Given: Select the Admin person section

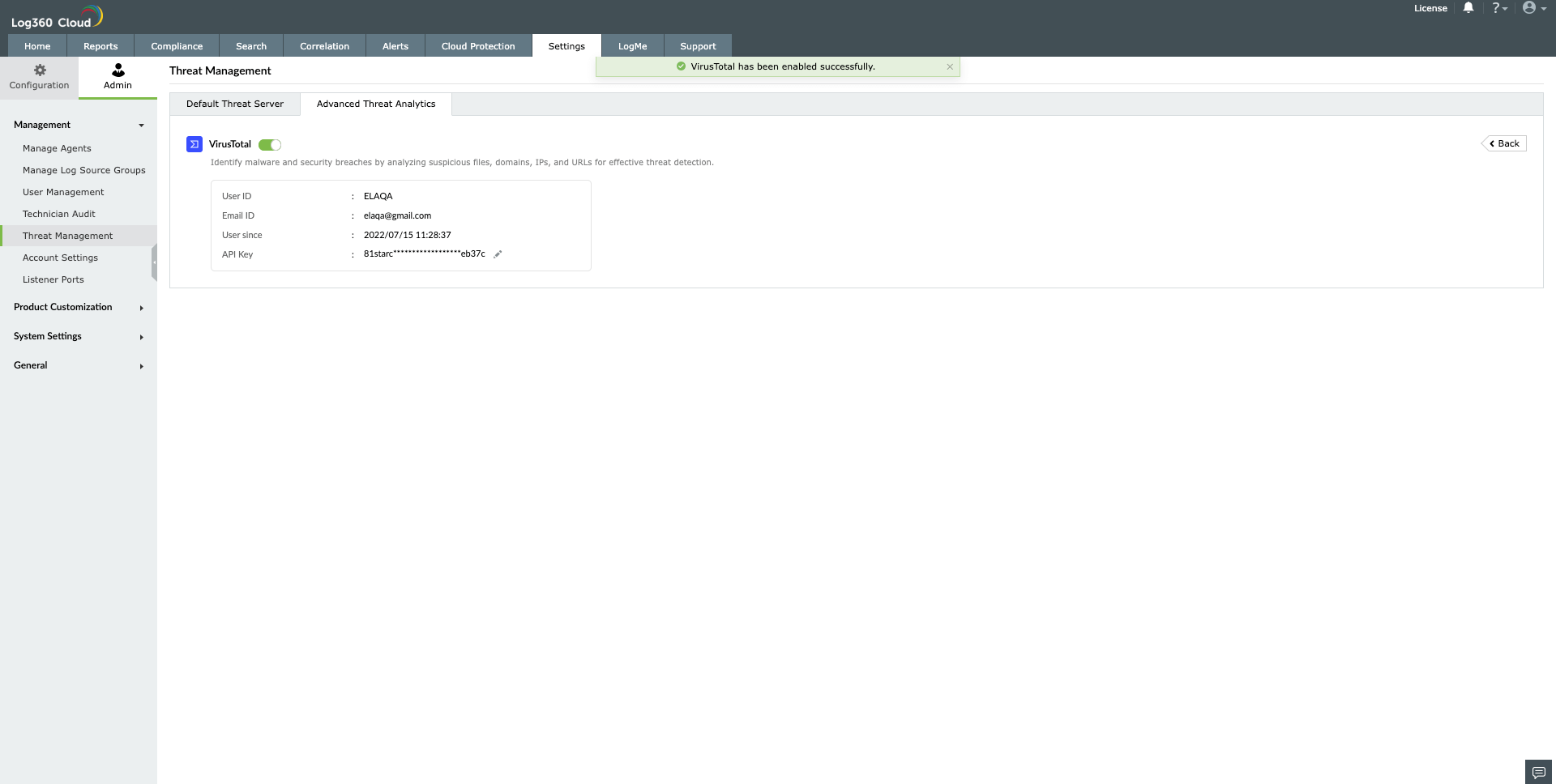Looking at the screenshot, I should point(118,78).
